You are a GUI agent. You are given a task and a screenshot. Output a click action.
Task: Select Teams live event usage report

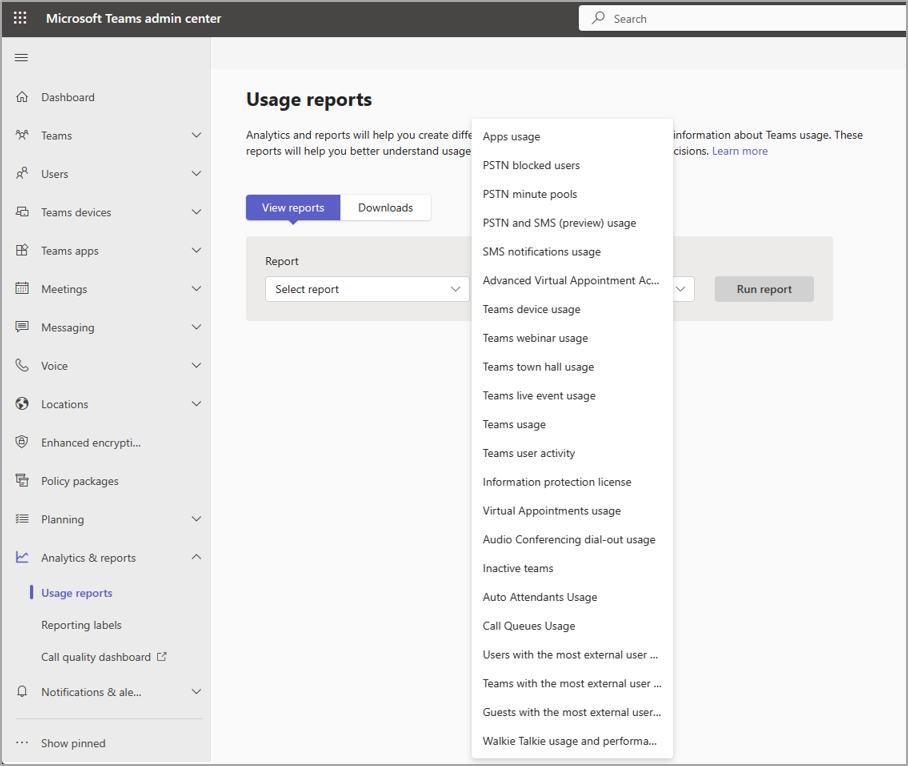[x=572, y=395]
